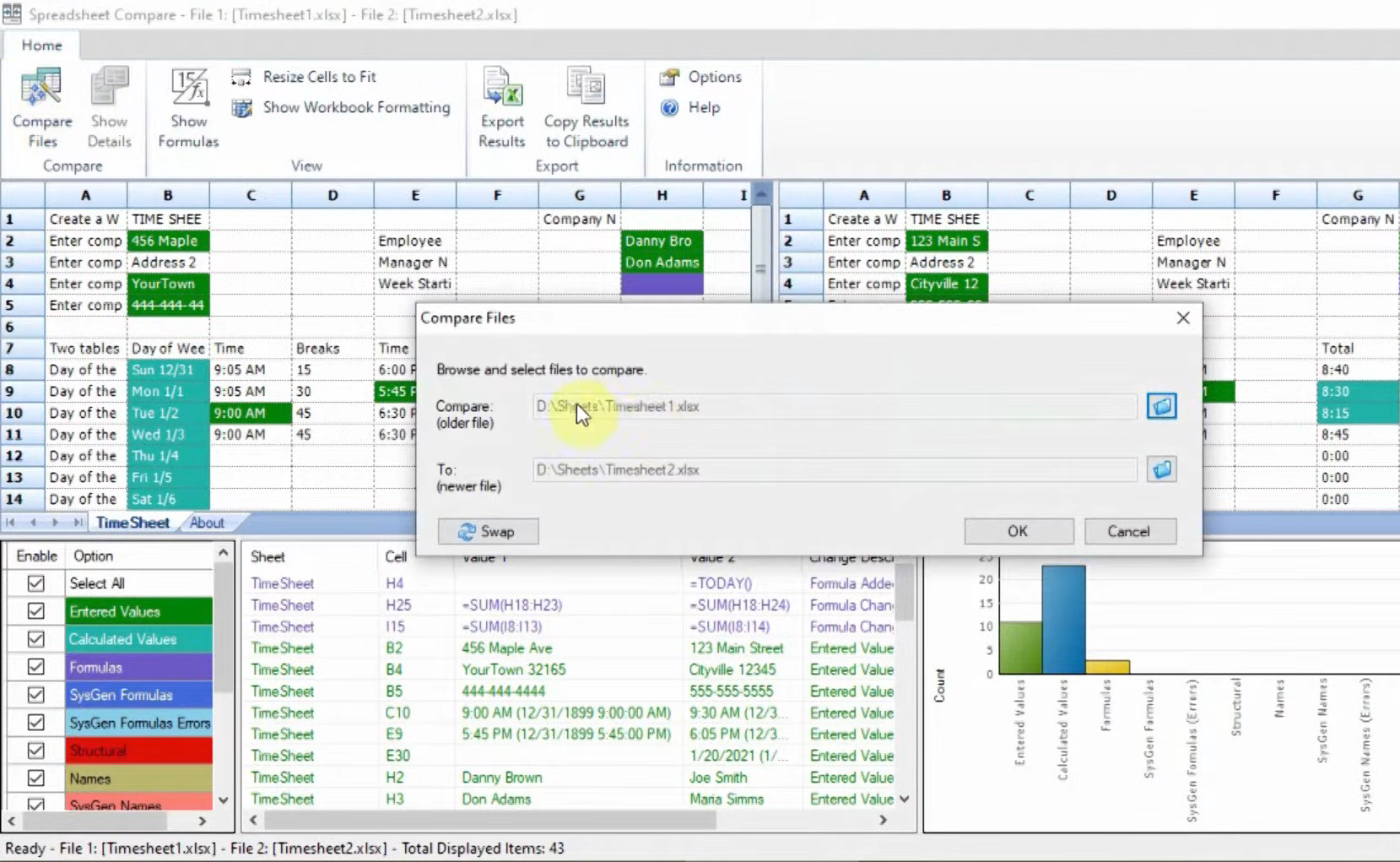This screenshot has height=862, width=1400.
Task: Click left grid cell containing YourTown
Action: point(168,284)
